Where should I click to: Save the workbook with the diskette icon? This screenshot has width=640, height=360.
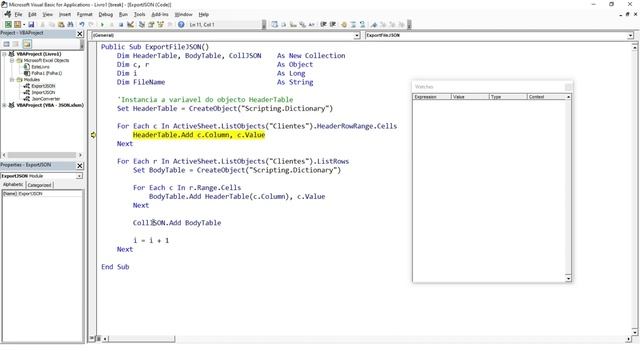click(31, 24)
